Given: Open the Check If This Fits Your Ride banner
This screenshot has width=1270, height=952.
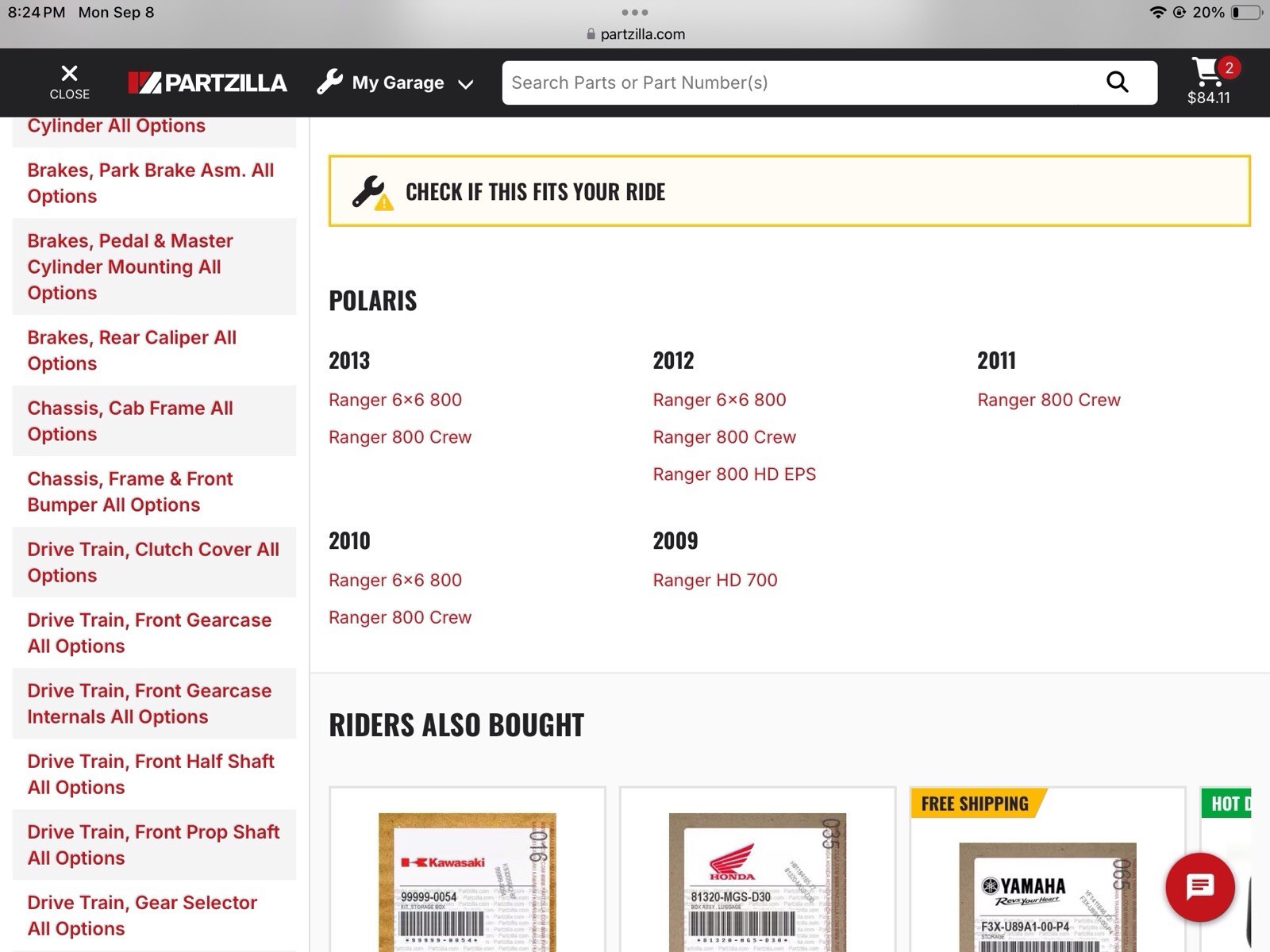Looking at the screenshot, I should (790, 191).
